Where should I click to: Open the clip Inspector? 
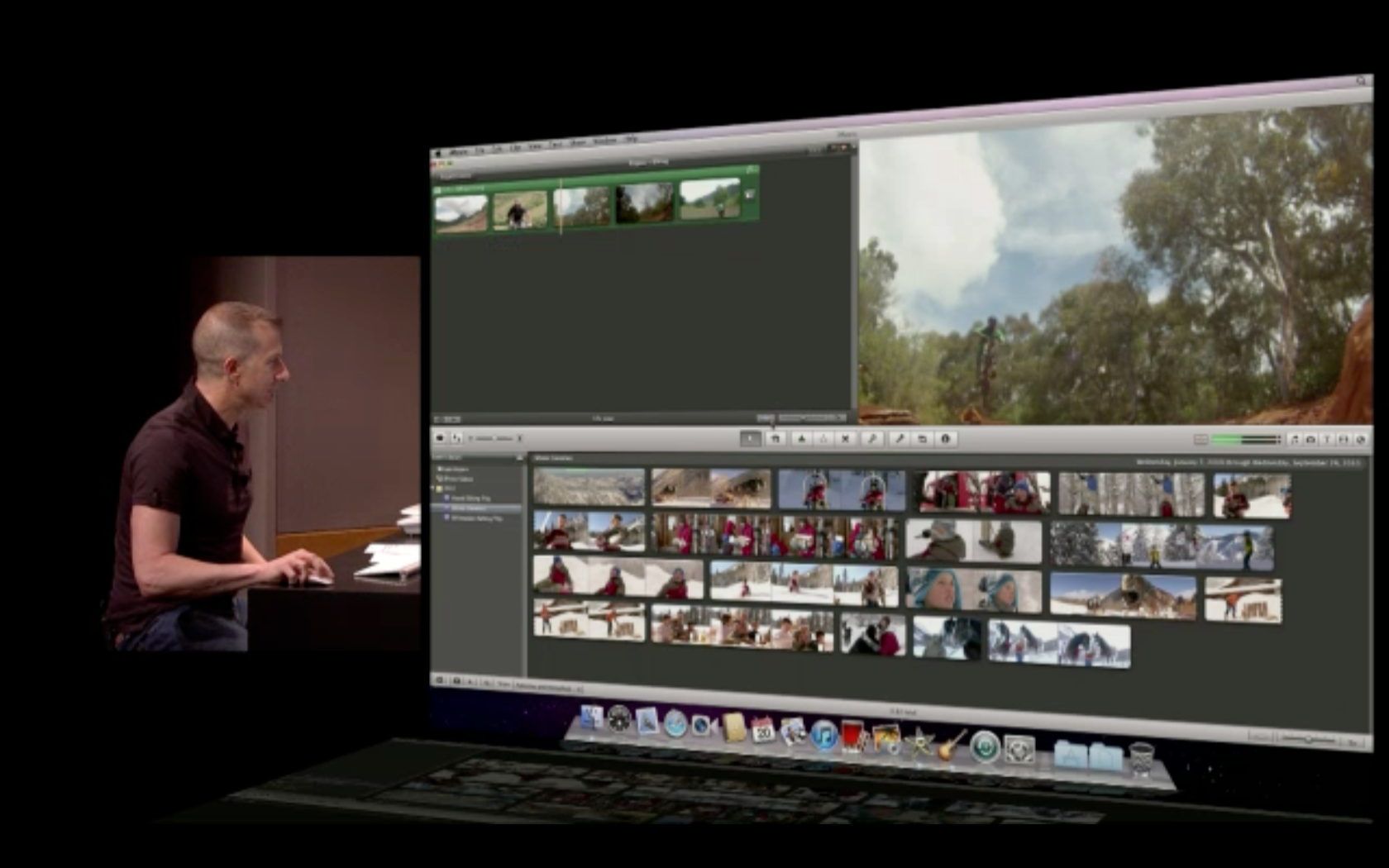coord(944,439)
